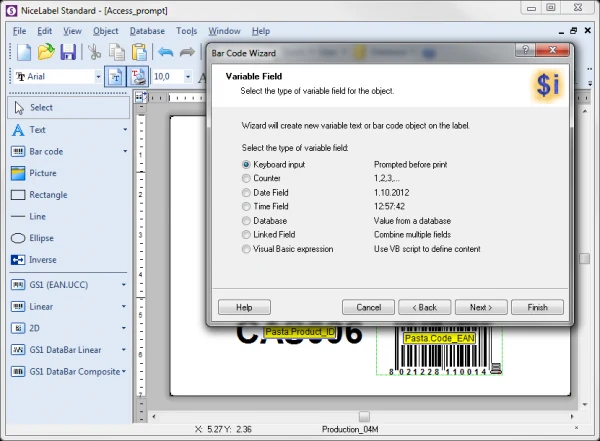Click the Production_04M printer name in status bar
Screen dimensions: 600x441
click(350, 430)
